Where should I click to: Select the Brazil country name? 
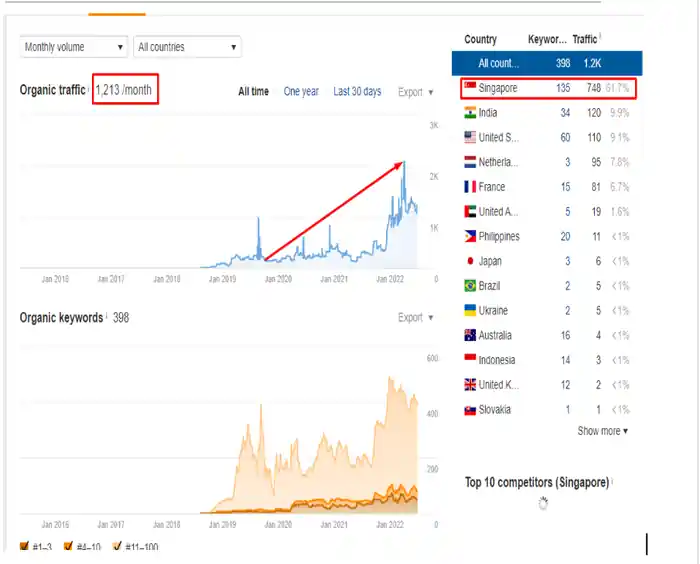pyautogui.click(x=489, y=285)
